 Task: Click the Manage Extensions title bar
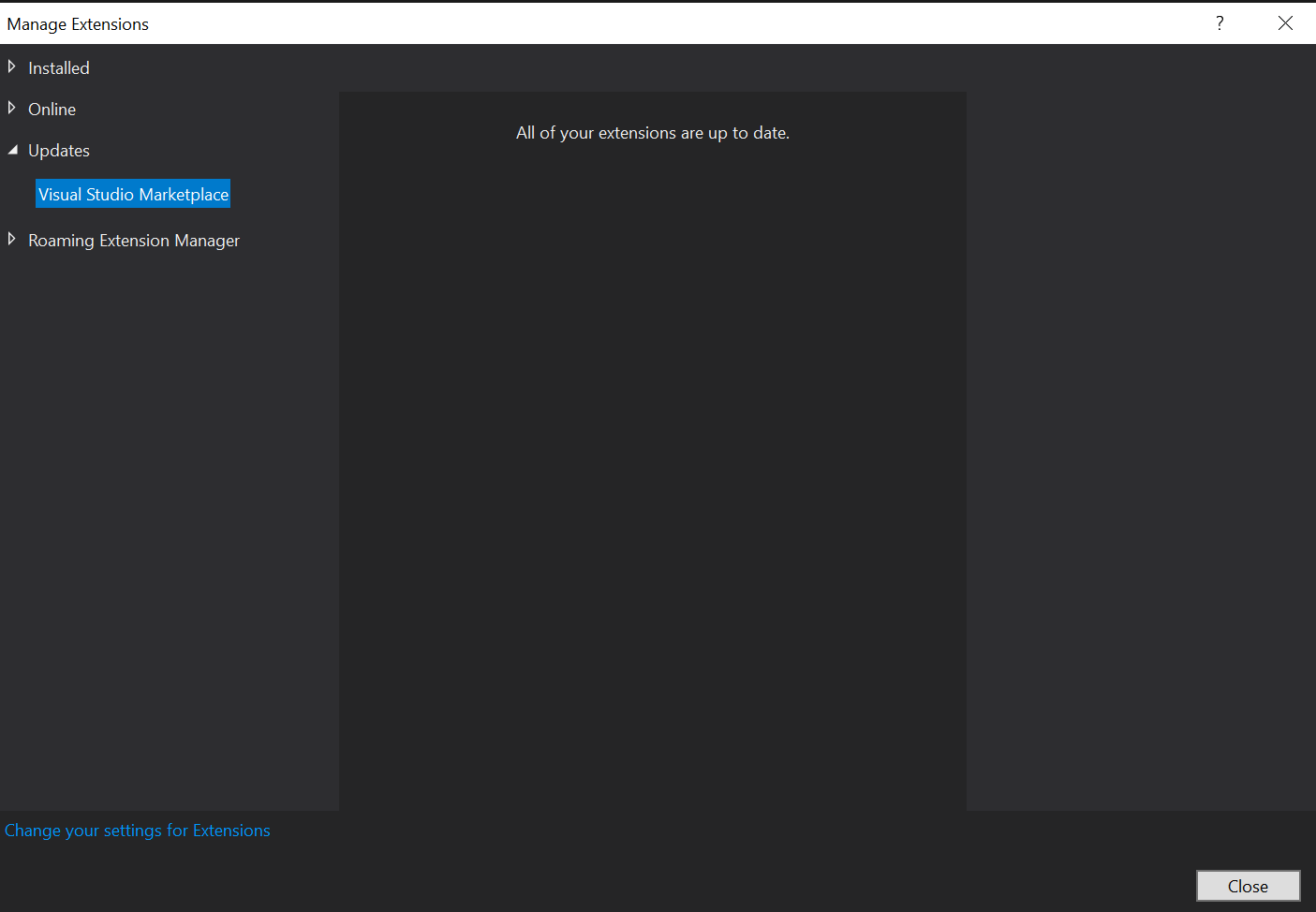(78, 23)
